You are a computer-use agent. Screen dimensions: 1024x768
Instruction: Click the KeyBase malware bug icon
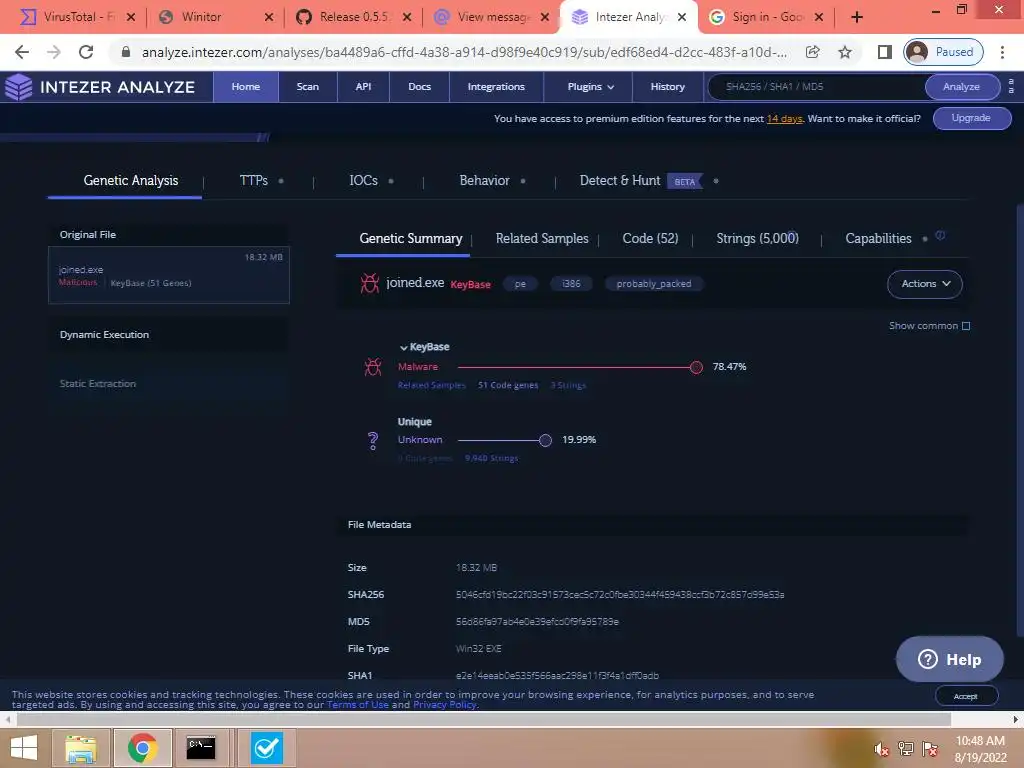[x=373, y=367]
